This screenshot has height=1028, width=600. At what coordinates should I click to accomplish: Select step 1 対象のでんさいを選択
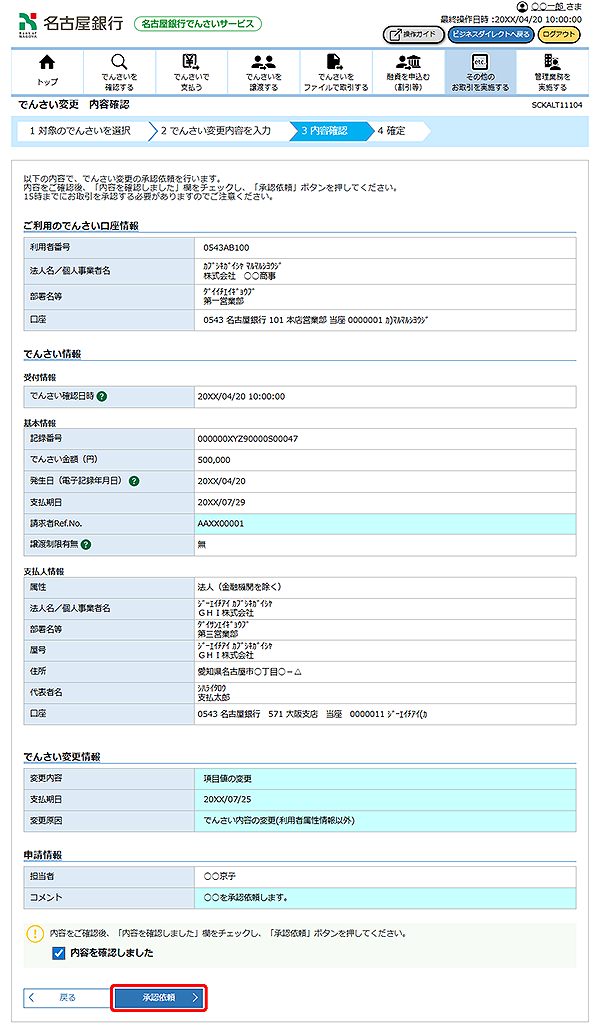(x=79, y=130)
